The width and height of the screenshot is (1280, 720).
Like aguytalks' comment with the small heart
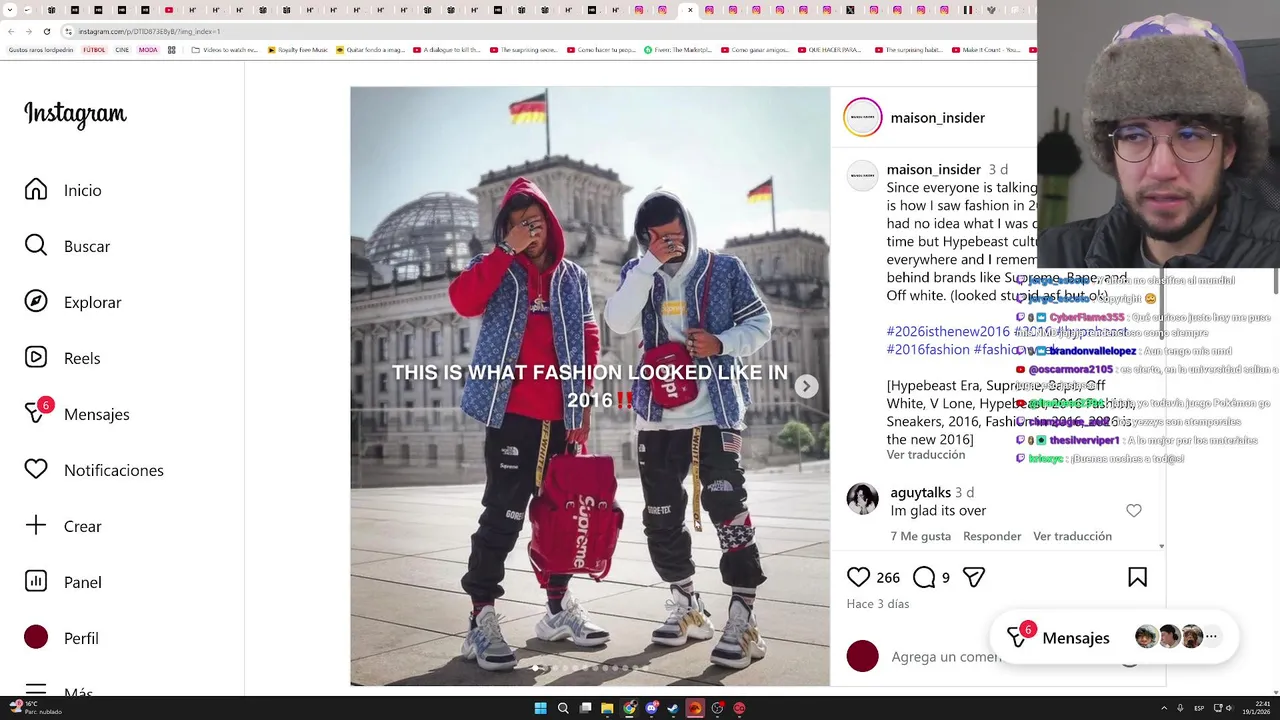[x=1134, y=511]
